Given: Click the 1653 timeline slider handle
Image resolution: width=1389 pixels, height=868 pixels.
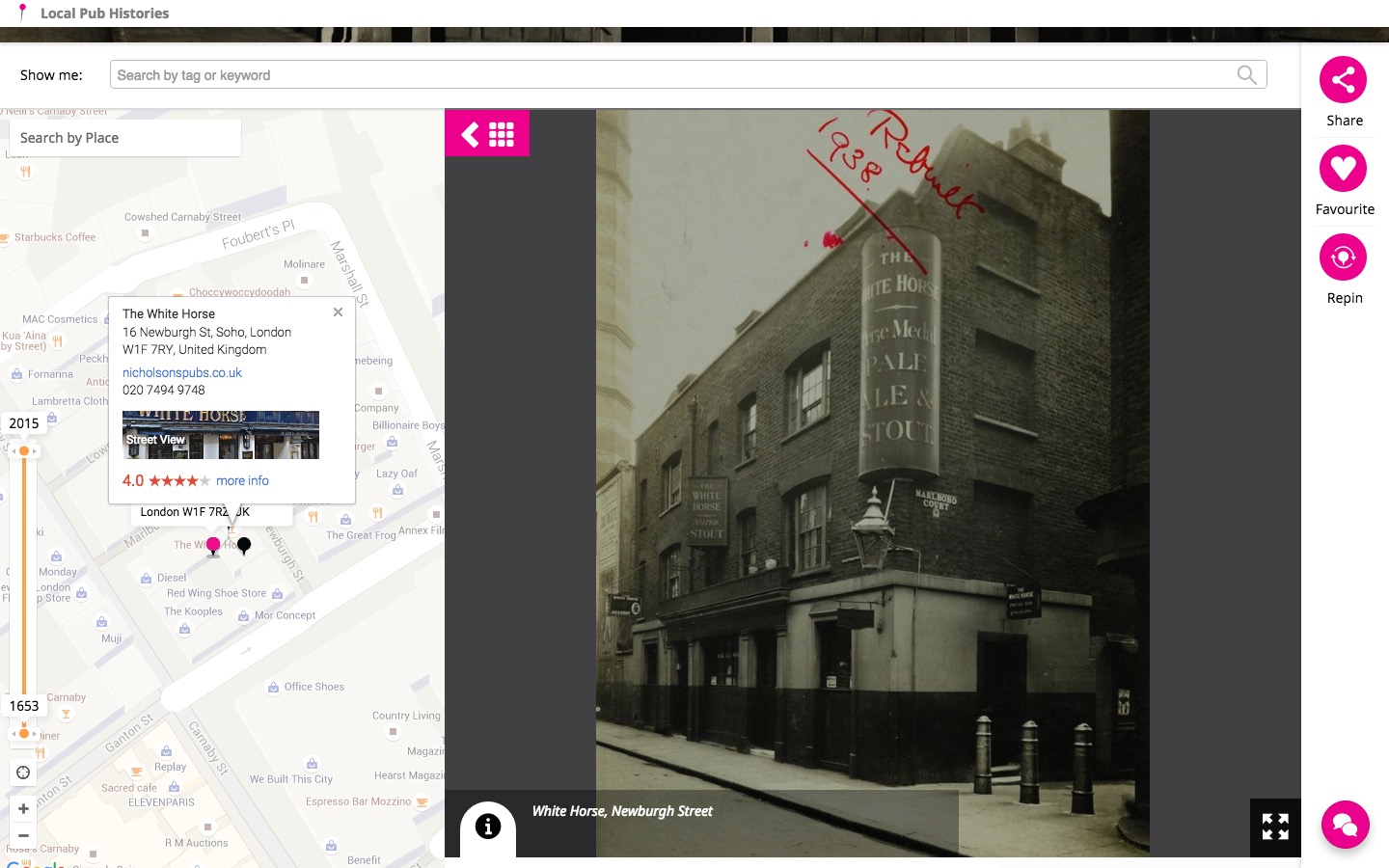Looking at the screenshot, I should (24, 734).
